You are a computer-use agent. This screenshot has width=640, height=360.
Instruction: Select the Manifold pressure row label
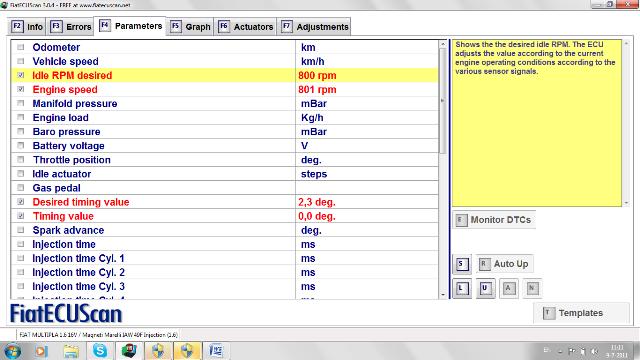(75, 104)
